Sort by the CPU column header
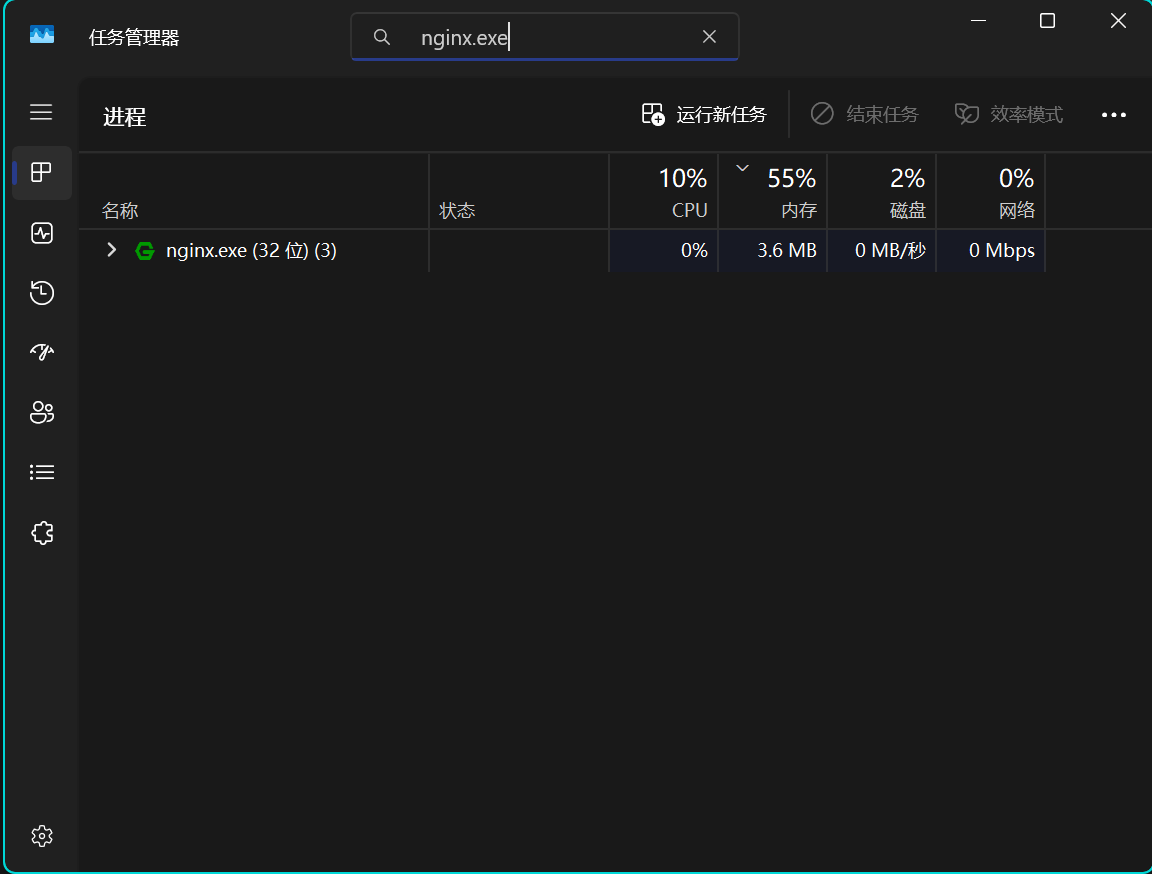Image resolution: width=1152 pixels, height=874 pixels. (664, 192)
